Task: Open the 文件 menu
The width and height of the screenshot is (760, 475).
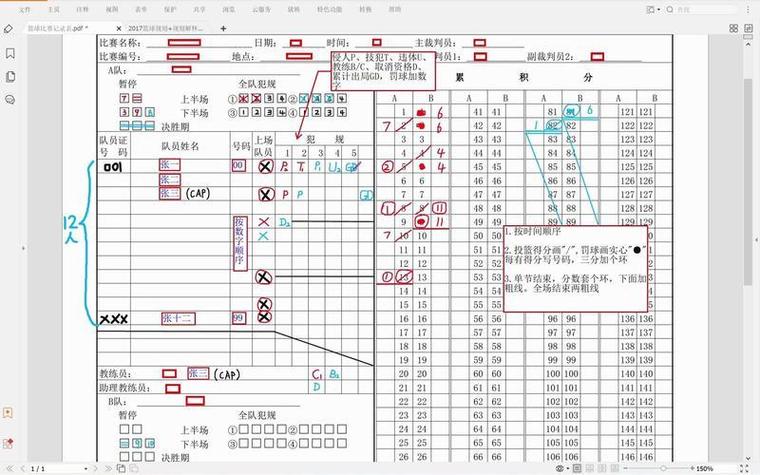Action: [25, 9]
